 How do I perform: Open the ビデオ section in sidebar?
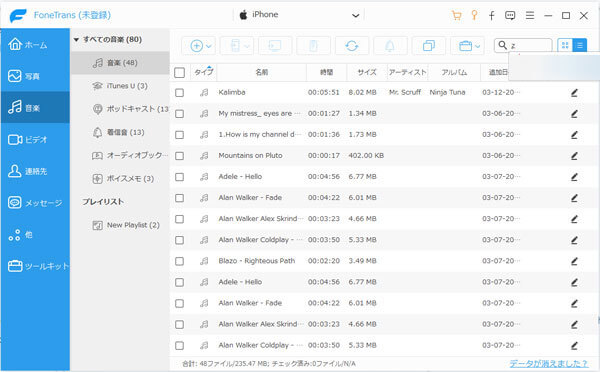[35, 140]
